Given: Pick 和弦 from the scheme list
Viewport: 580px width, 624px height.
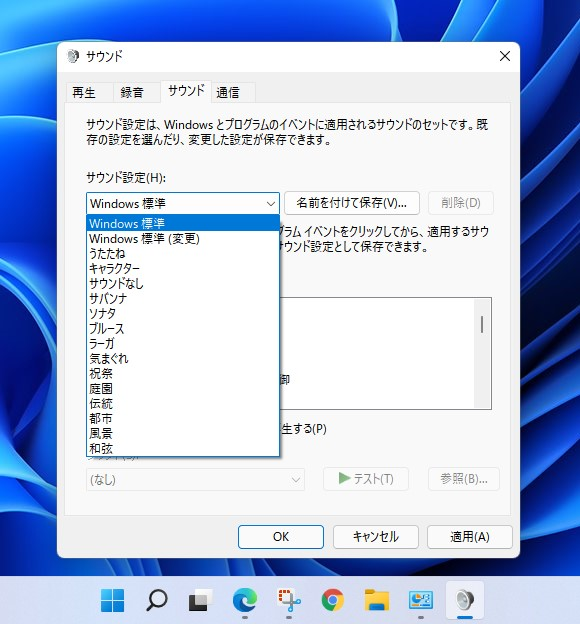Looking at the screenshot, I should [183, 448].
